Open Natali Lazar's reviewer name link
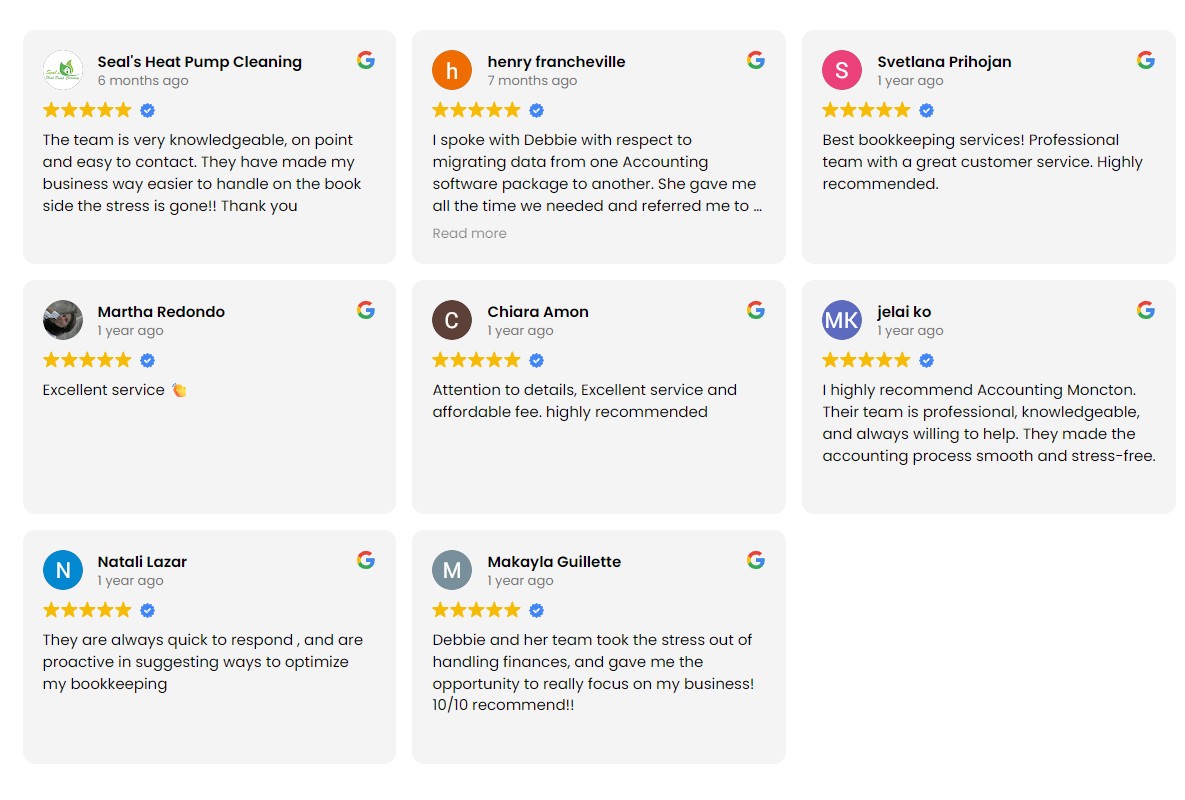Screen dimensions: 1185x800 pos(142,562)
